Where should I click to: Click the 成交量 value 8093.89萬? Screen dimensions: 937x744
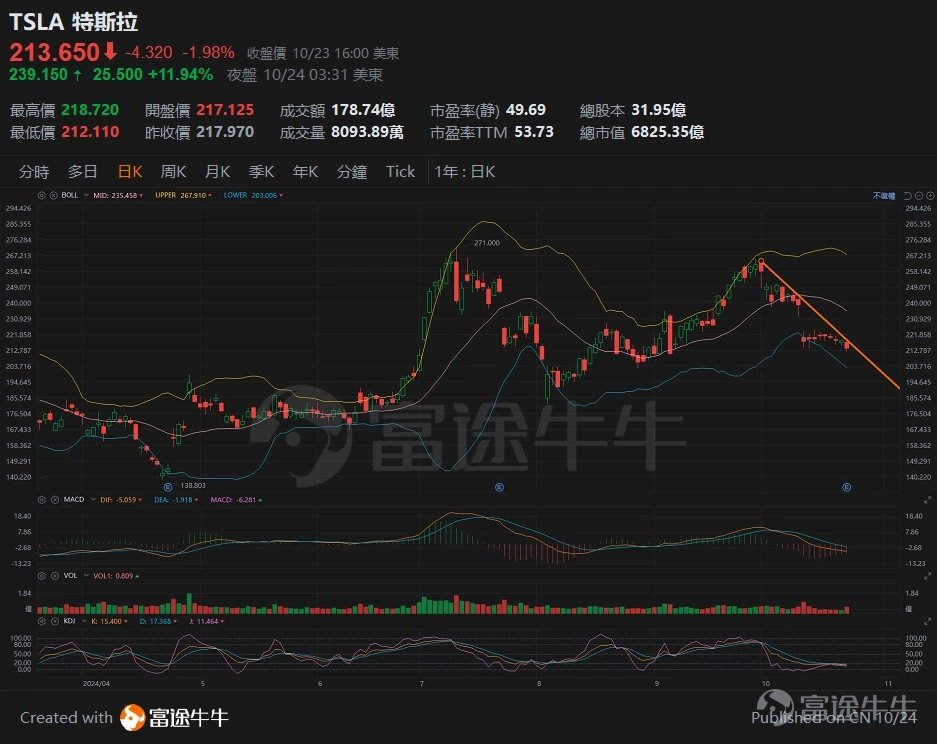368,132
